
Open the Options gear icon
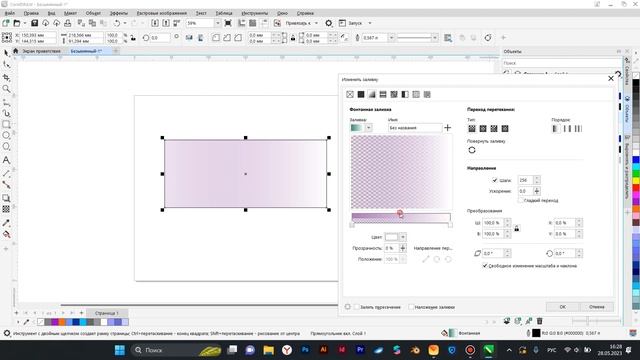click(329, 23)
